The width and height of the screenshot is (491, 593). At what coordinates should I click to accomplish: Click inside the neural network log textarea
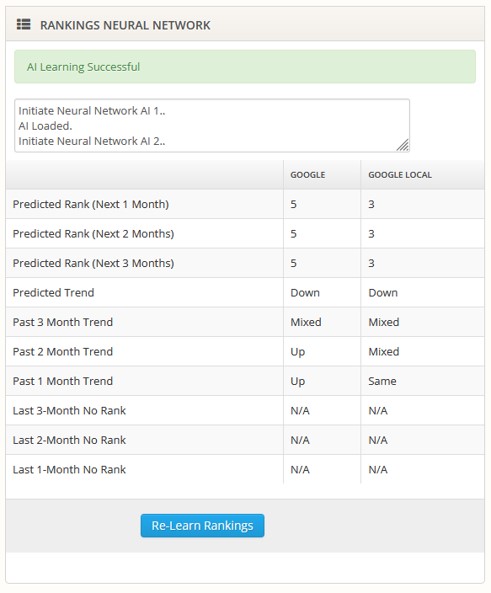tap(212, 126)
